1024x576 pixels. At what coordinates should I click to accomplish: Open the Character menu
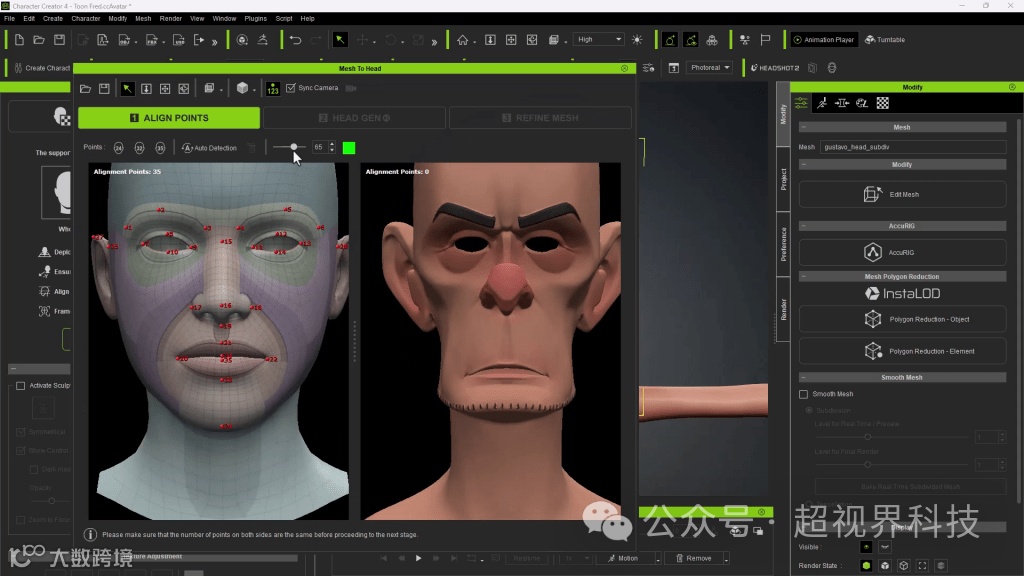point(86,18)
